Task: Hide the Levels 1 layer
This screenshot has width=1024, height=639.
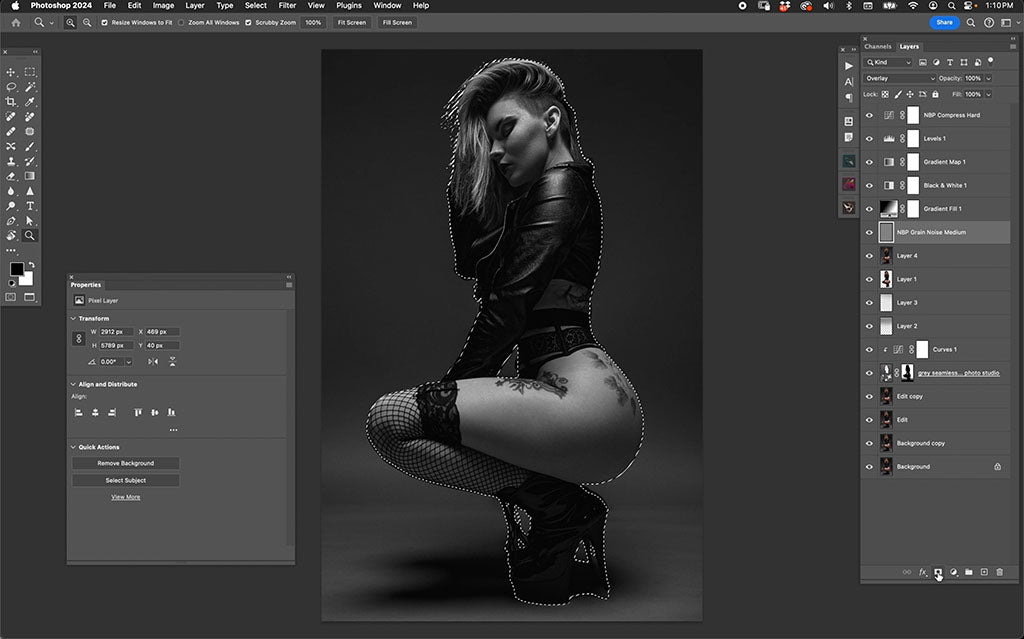Action: 869,138
